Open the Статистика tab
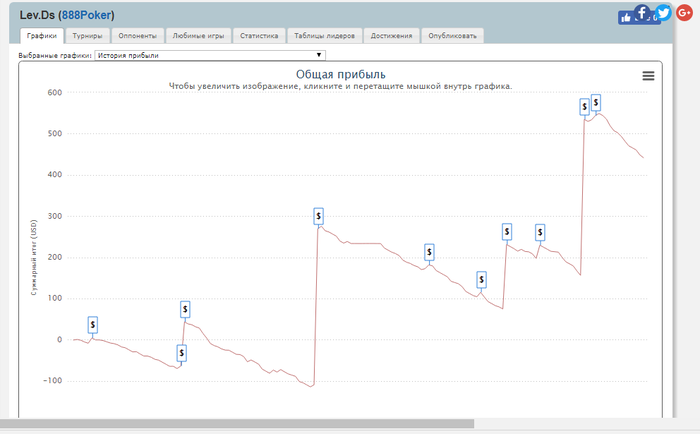This screenshot has height=434, width=700. 259,36
